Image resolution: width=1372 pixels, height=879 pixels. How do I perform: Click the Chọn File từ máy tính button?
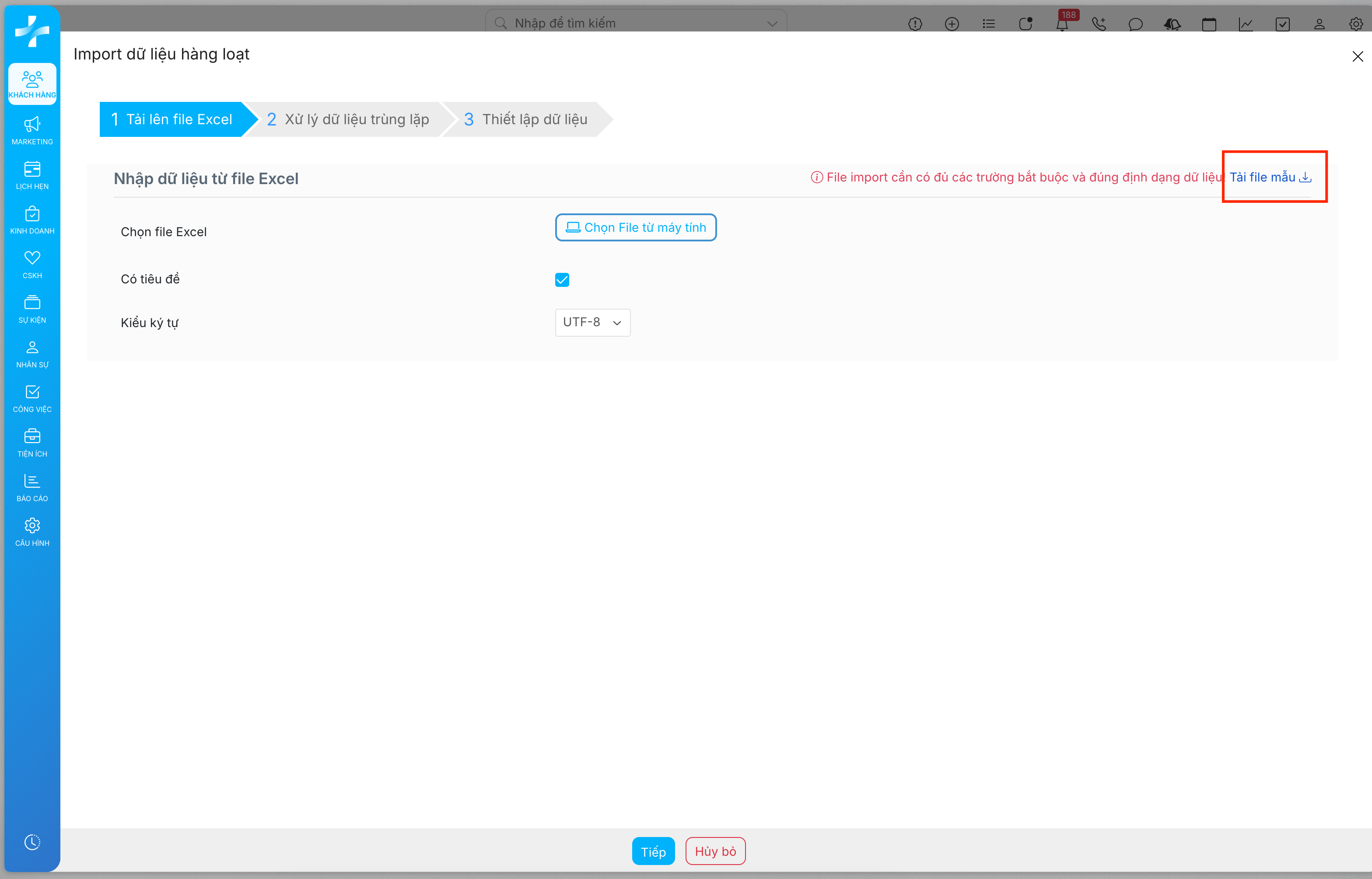636,228
